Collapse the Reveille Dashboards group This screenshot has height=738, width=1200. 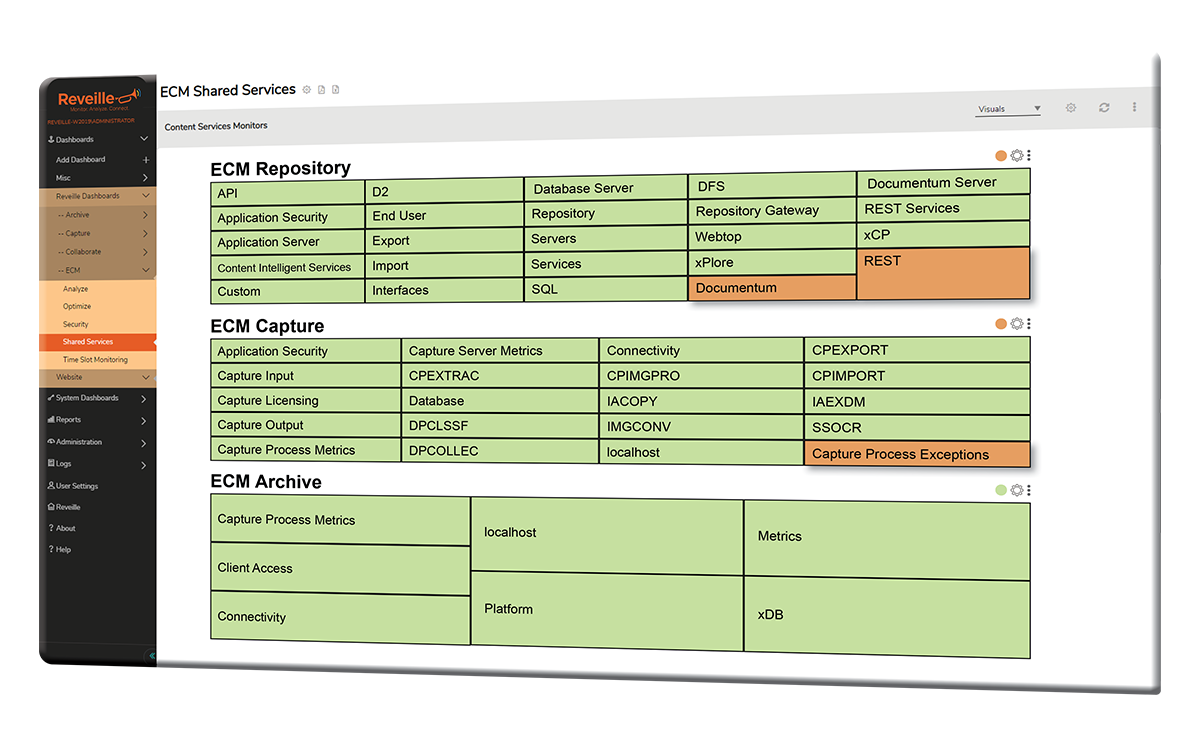pos(146,196)
